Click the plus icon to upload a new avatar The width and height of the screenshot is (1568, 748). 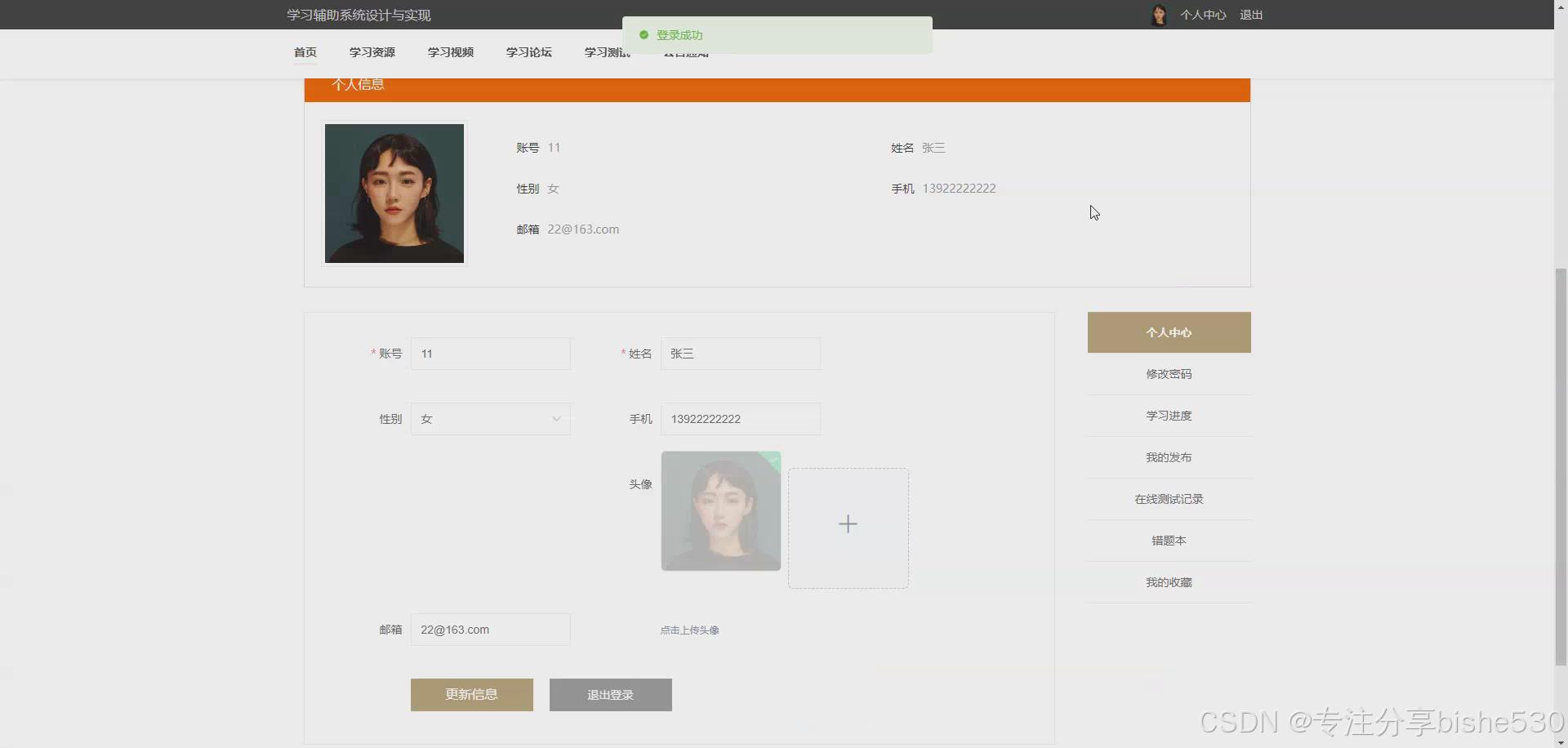tap(848, 523)
